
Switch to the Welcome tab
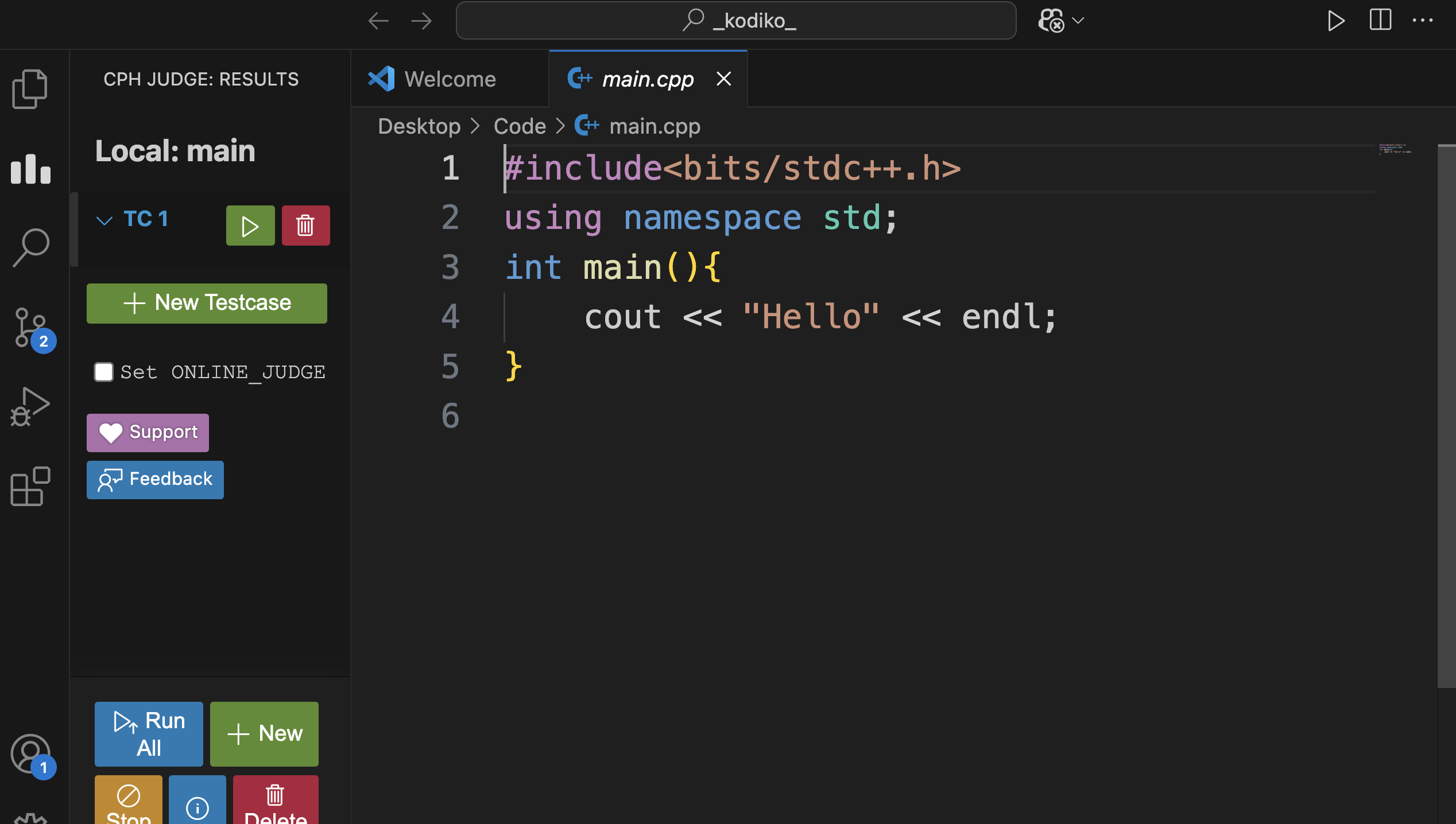(449, 79)
